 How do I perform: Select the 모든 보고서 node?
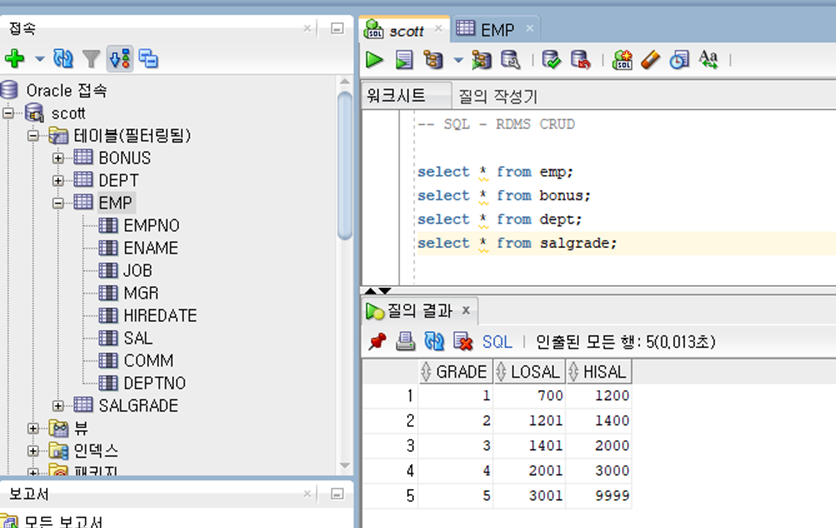[x=63, y=522]
